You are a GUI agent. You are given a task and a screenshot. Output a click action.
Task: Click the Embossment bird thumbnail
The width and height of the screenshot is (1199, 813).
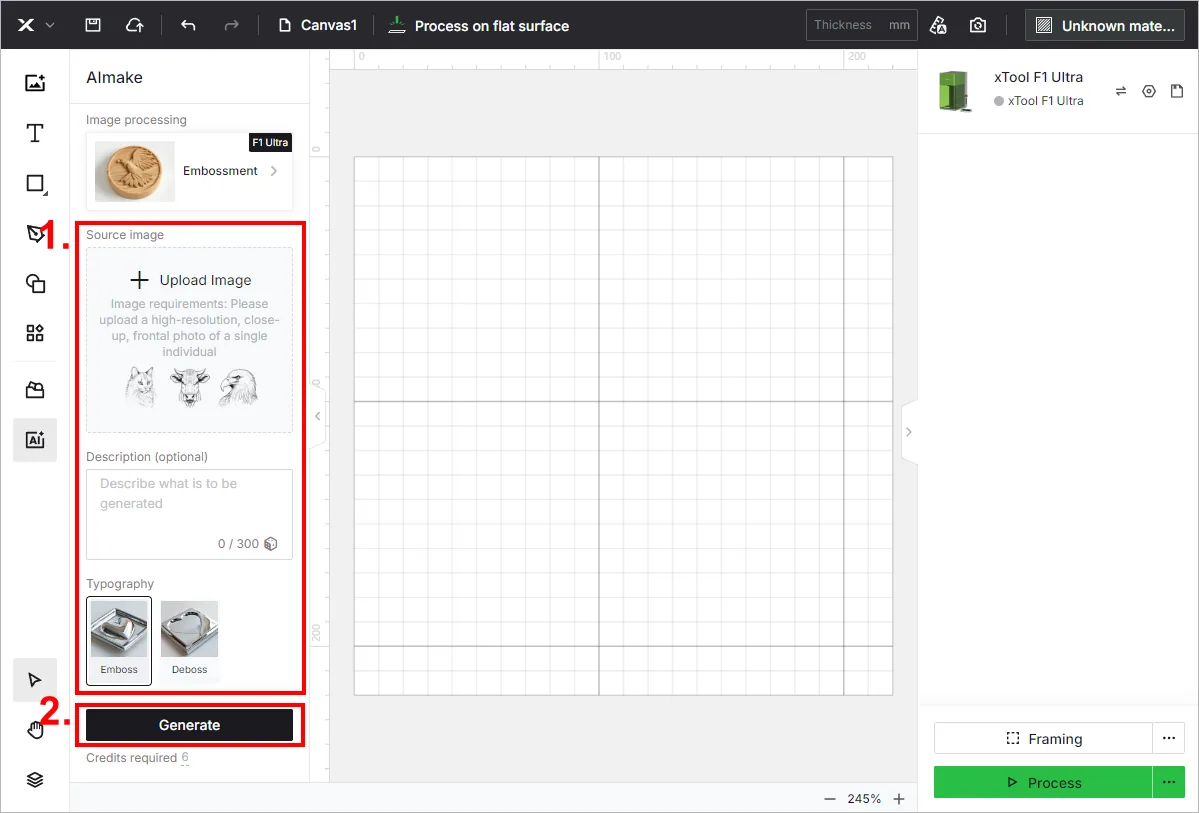(x=135, y=171)
